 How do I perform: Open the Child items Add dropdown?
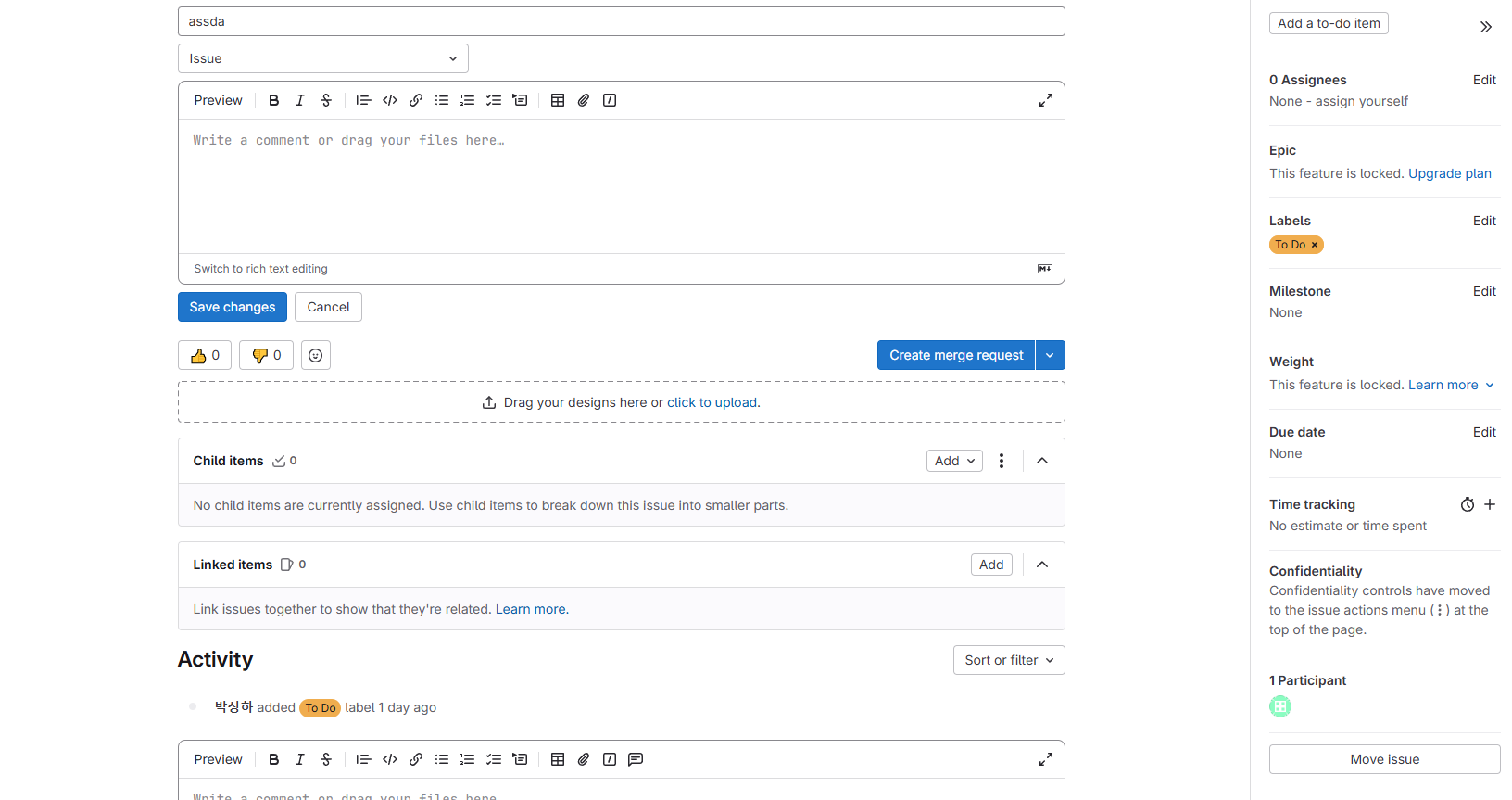(954, 461)
